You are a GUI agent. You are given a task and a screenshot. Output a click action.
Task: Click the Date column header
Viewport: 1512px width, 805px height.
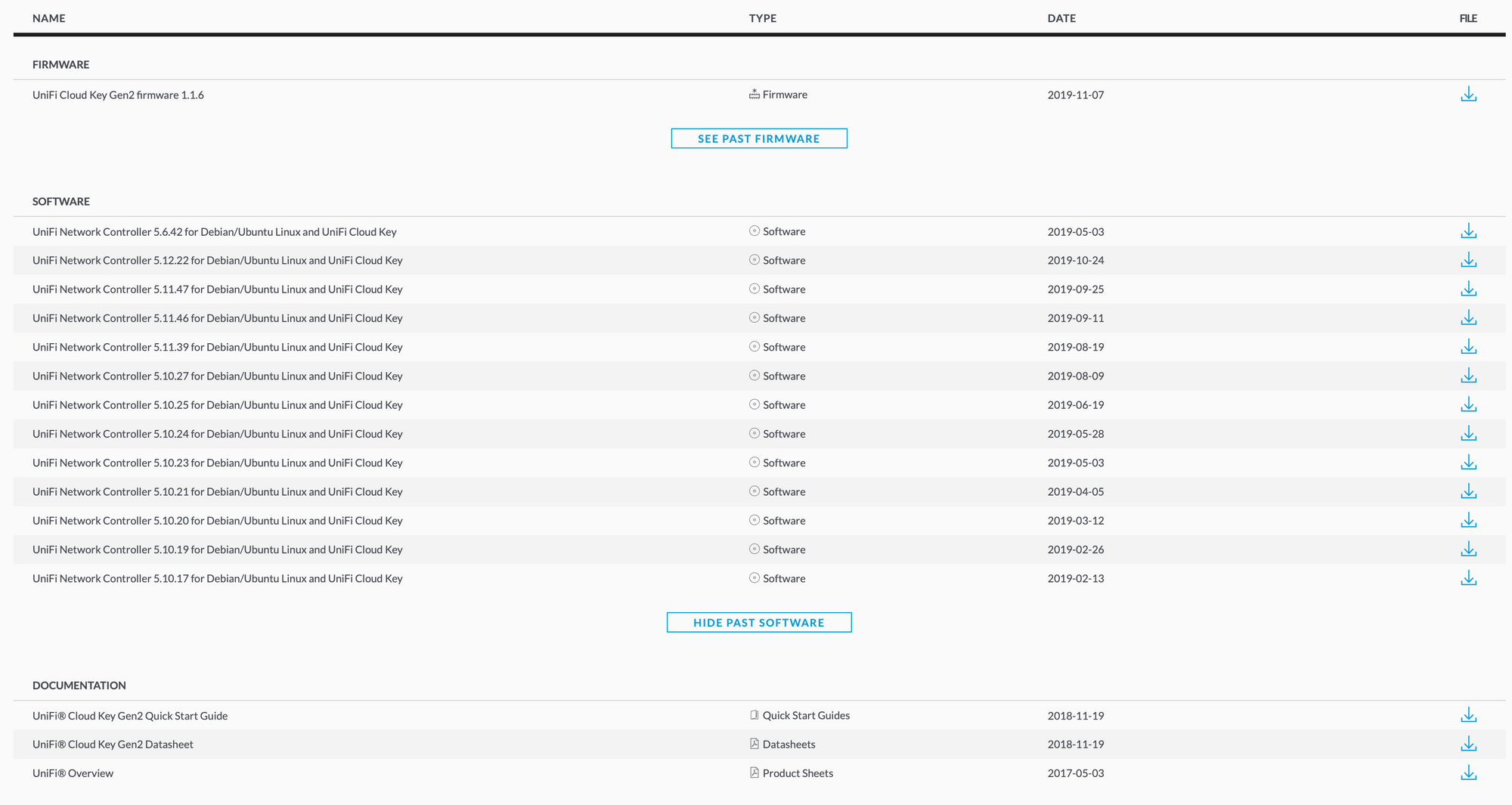coord(1061,18)
